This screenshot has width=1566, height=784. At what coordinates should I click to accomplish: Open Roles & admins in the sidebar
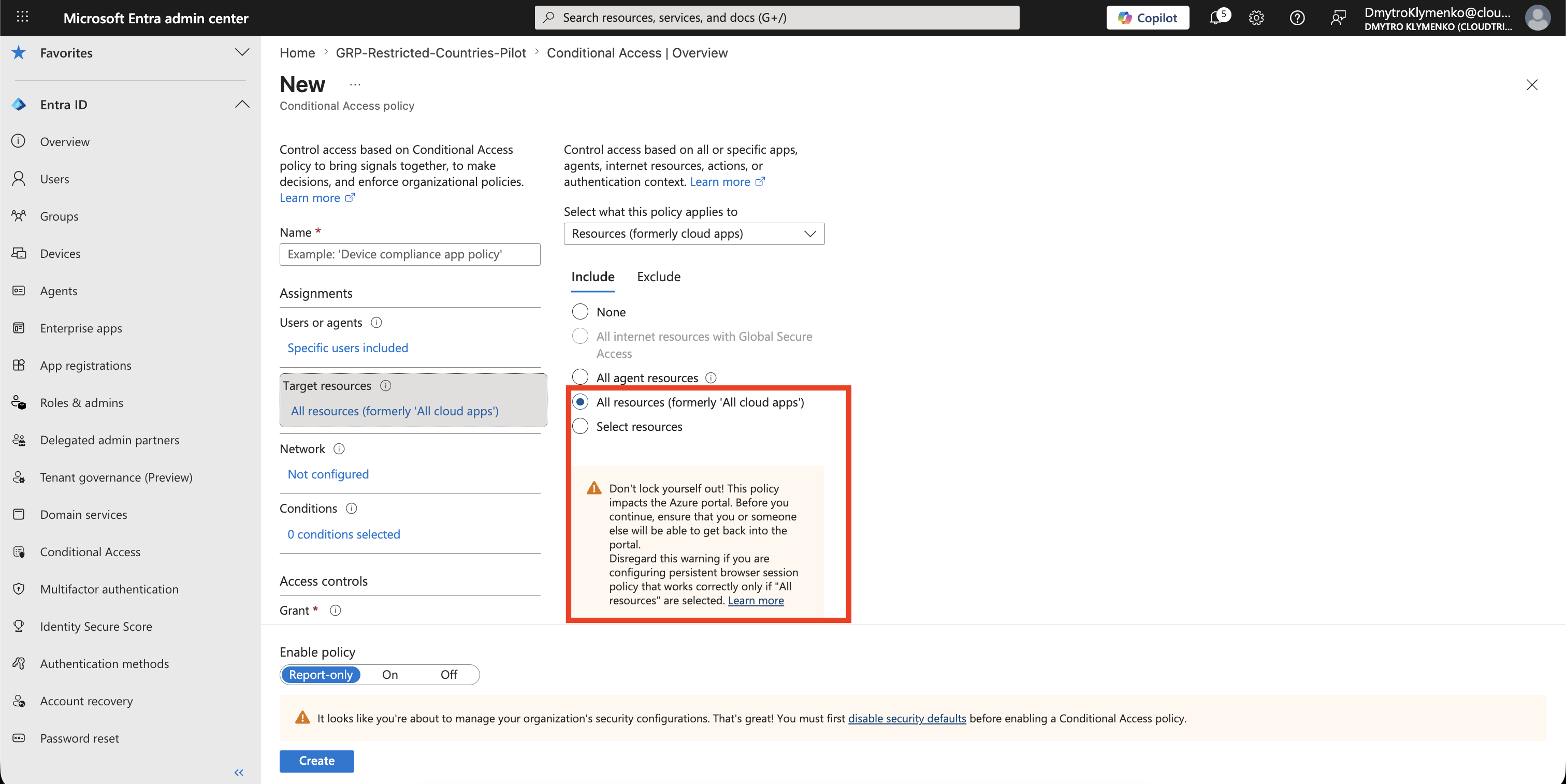(x=81, y=402)
